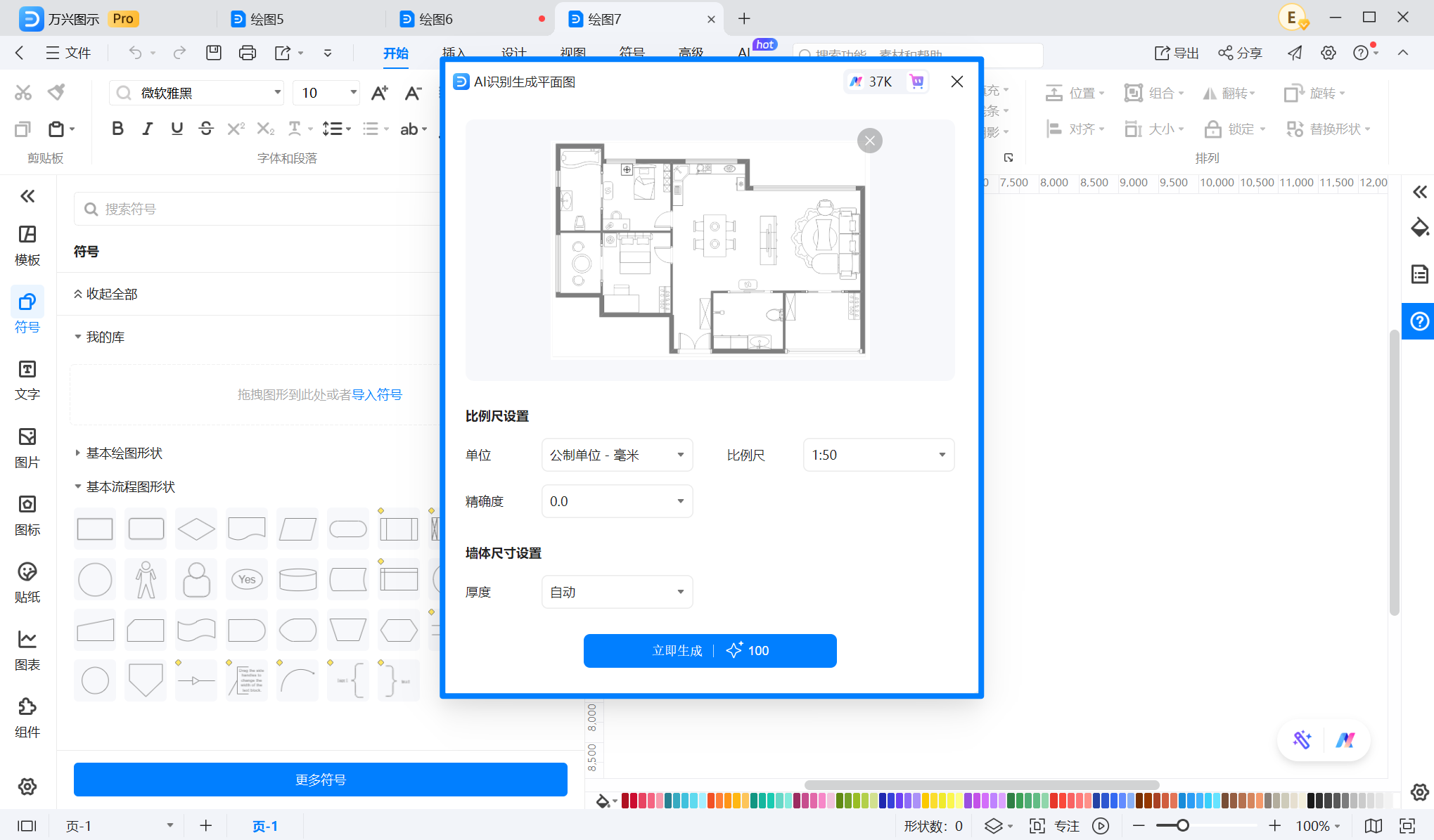Click the 更多符号 more symbols button
Viewport: 1434px width, 840px height.
point(321,780)
